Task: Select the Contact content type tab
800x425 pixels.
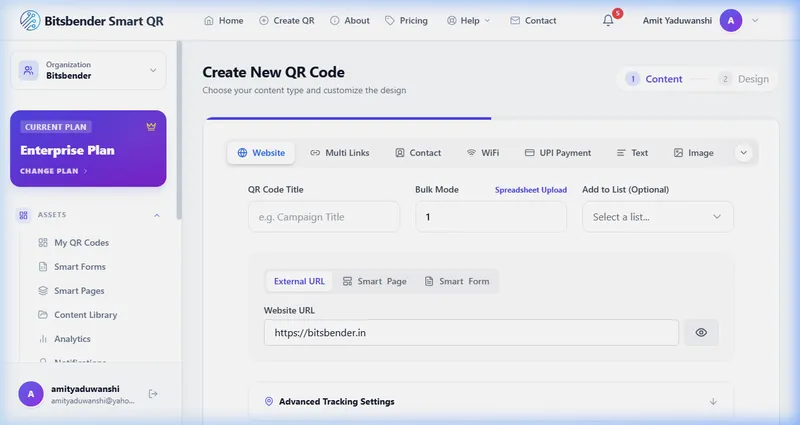Action: [x=418, y=153]
